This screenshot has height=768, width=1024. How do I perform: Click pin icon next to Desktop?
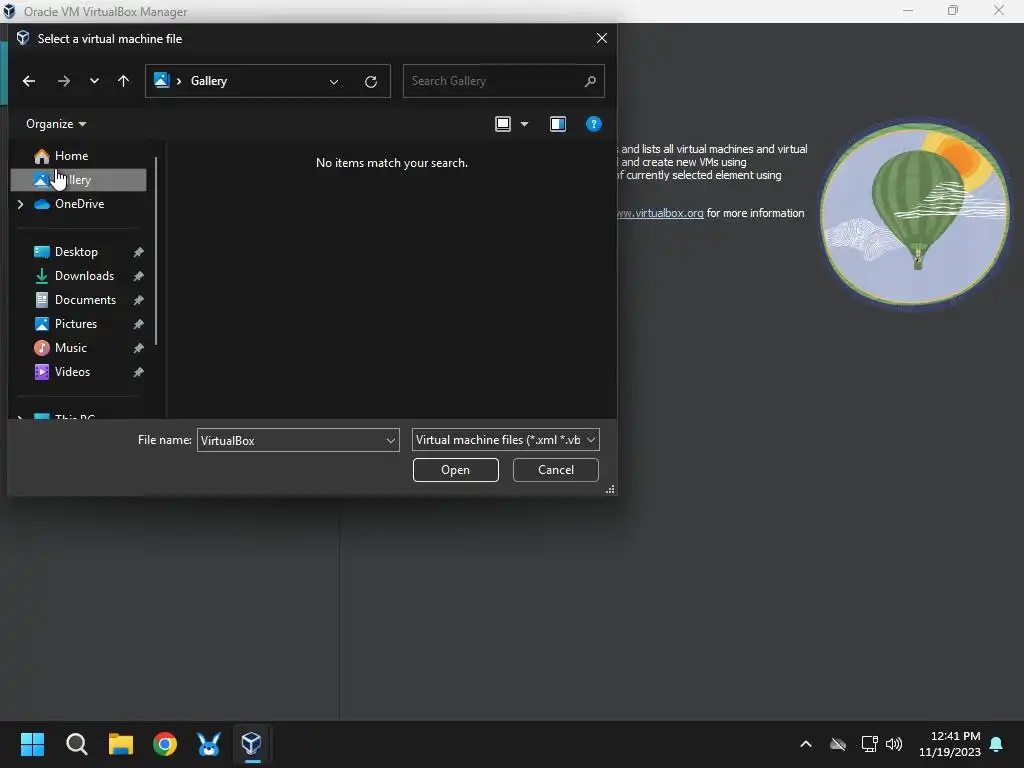point(138,252)
